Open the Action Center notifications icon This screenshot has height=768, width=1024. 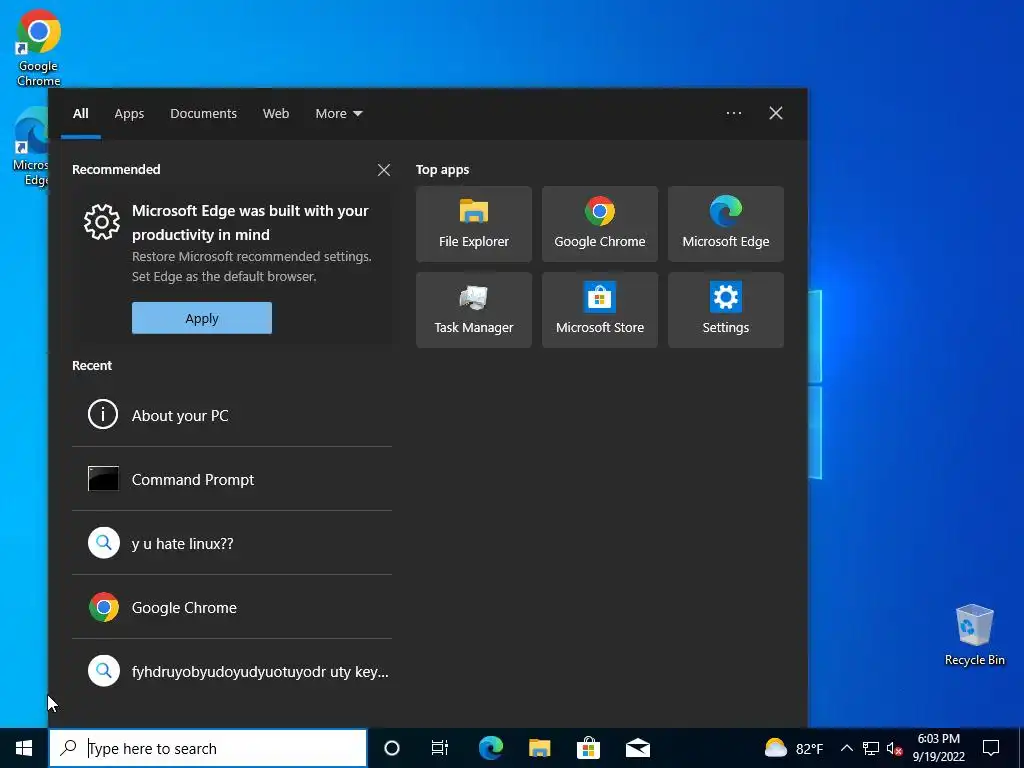(991, 748)
